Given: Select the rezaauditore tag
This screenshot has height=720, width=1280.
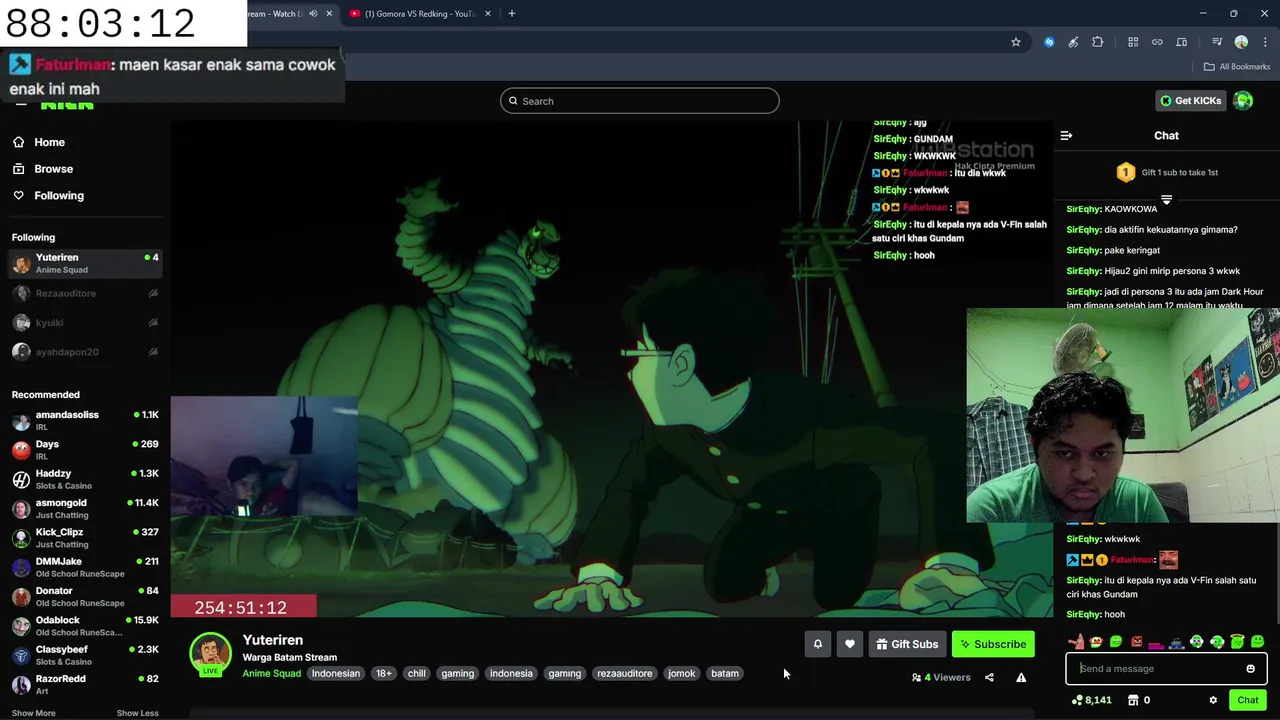Looking at the screenshot, I should coord(625,673).
